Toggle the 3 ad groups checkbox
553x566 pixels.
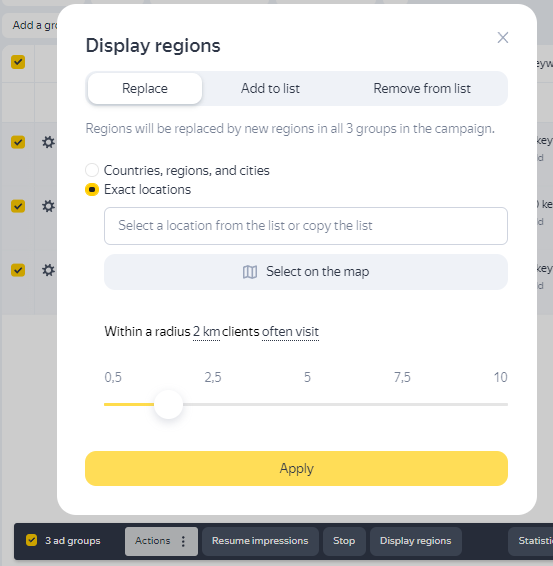[31, 540]
